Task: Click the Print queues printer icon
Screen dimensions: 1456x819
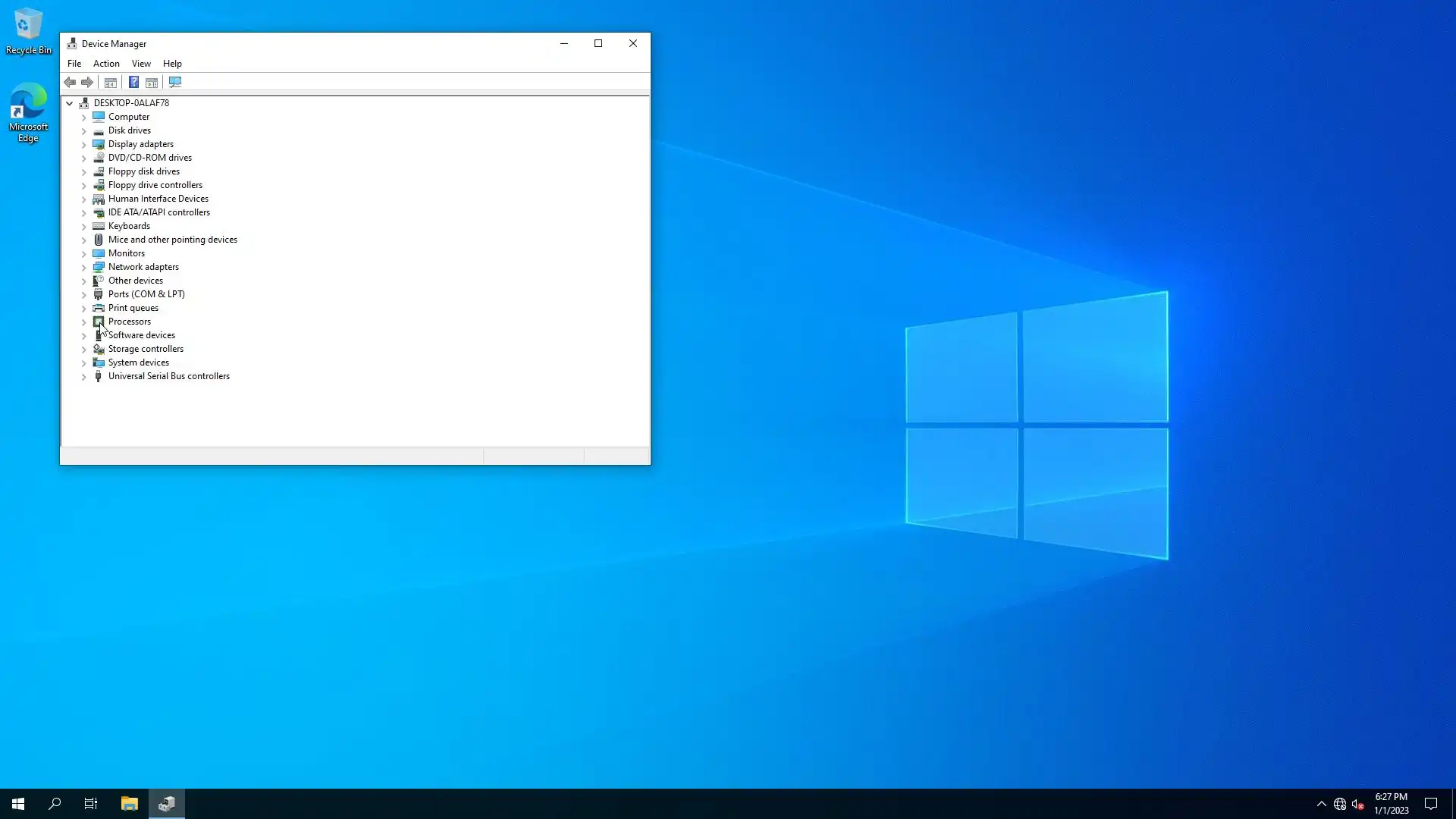Action: (99, 308)
